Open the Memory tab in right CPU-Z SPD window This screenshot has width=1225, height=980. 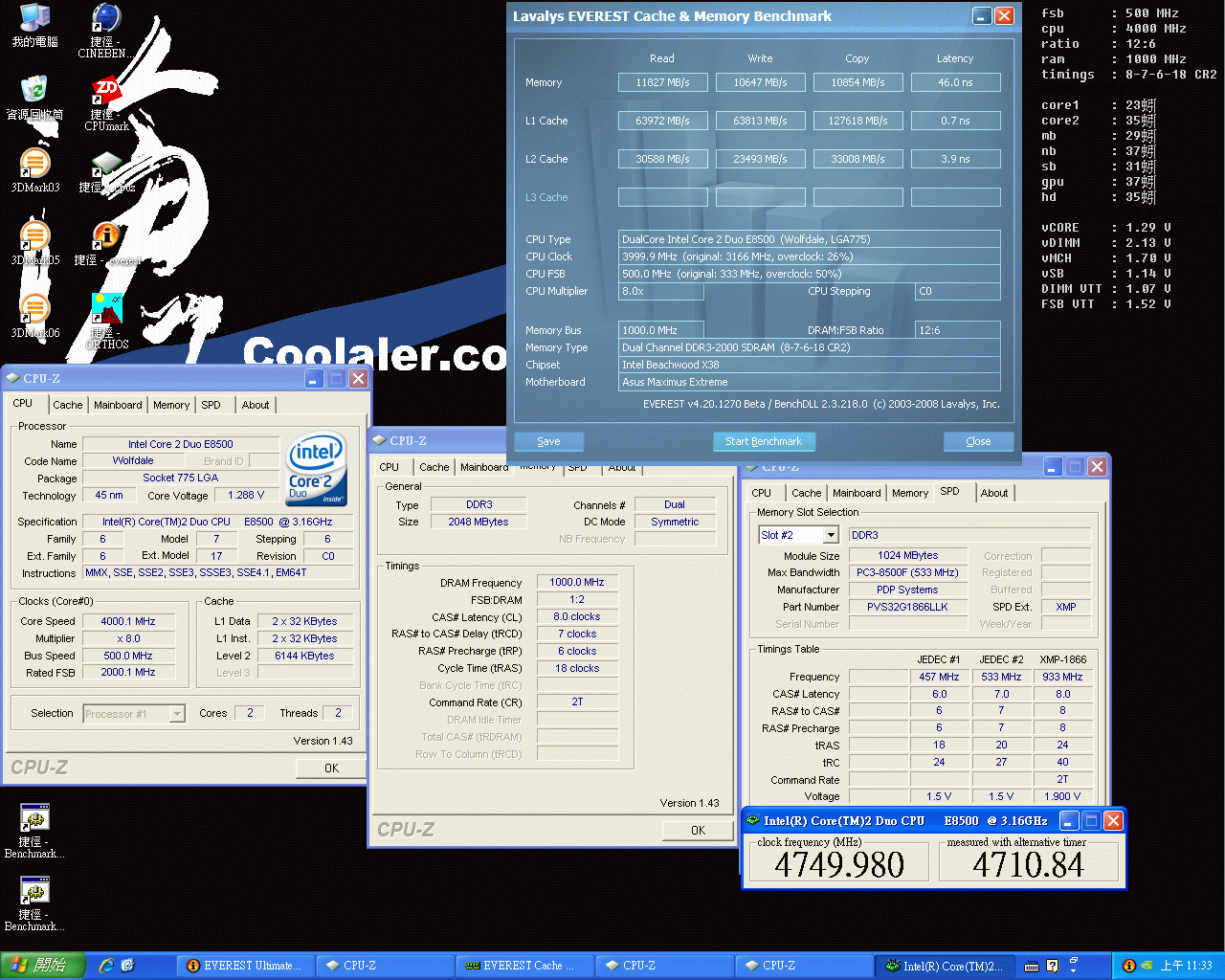pos(910,493)
